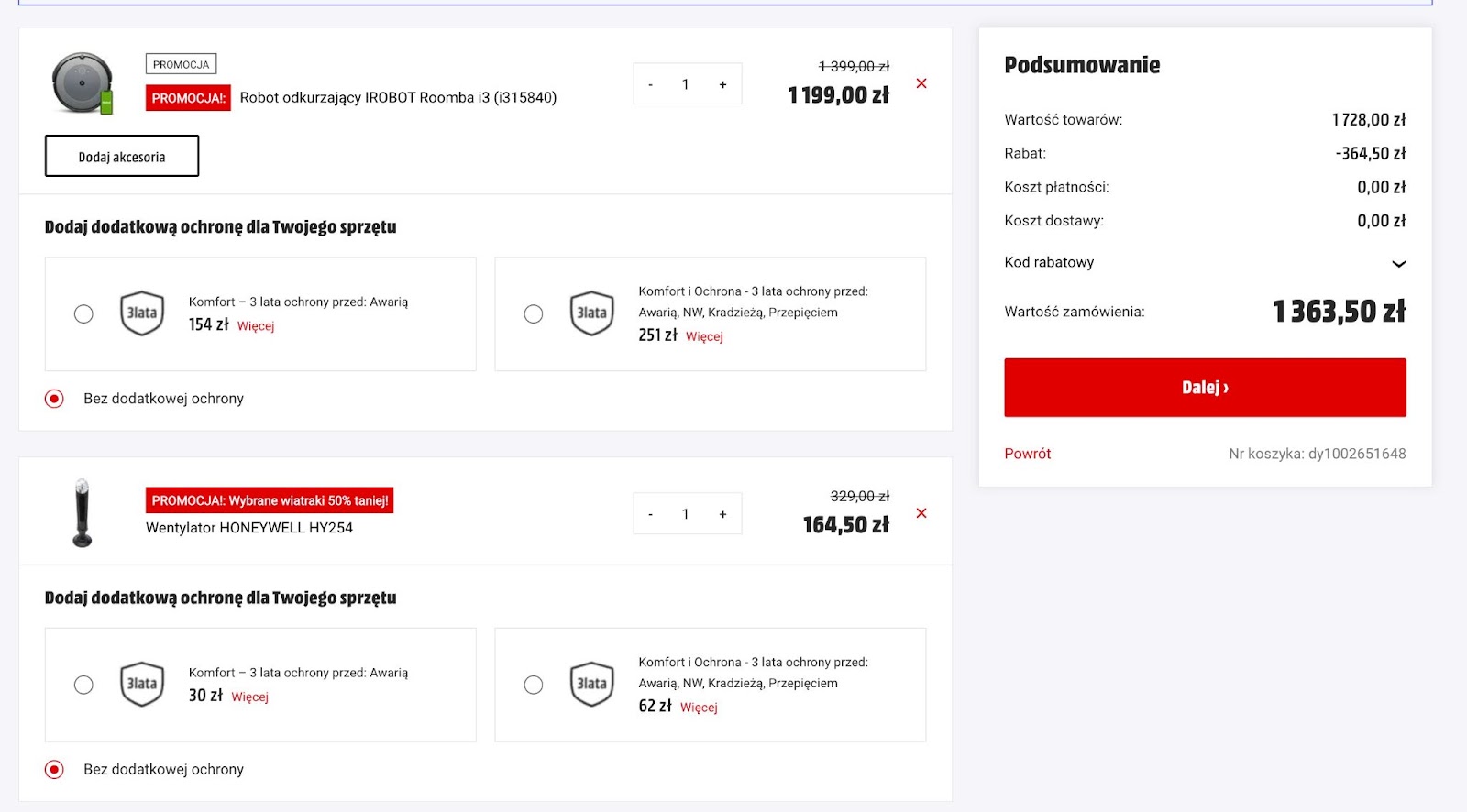
Task: Click 3lata shield icon of 62 zł plan
Action: click(x=592, y=684)
